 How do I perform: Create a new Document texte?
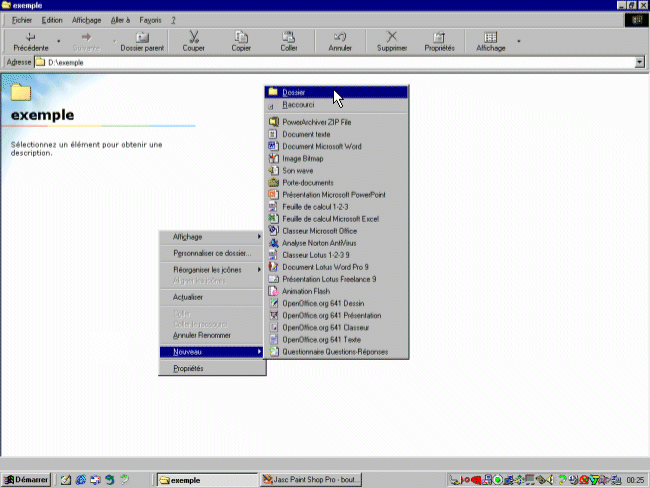click(336, 134)
